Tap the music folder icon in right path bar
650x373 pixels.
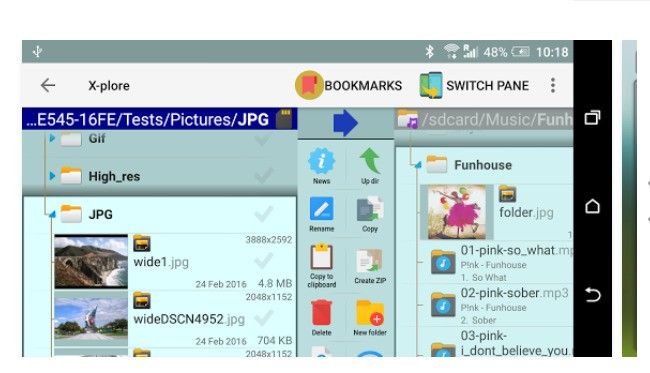(407, 120)
